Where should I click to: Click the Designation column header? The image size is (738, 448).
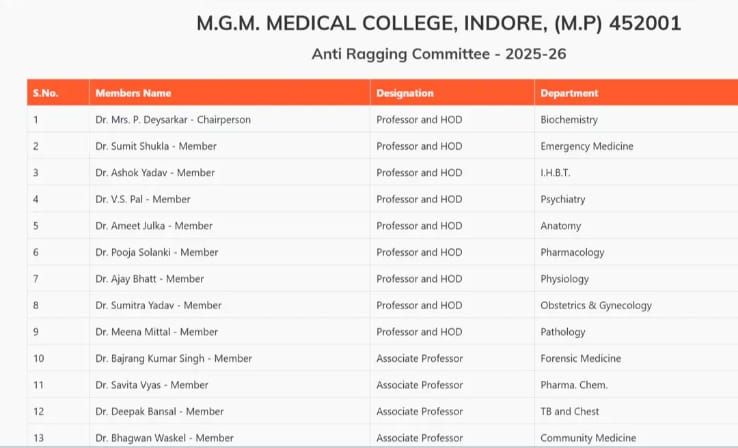[x=405, y=93]
